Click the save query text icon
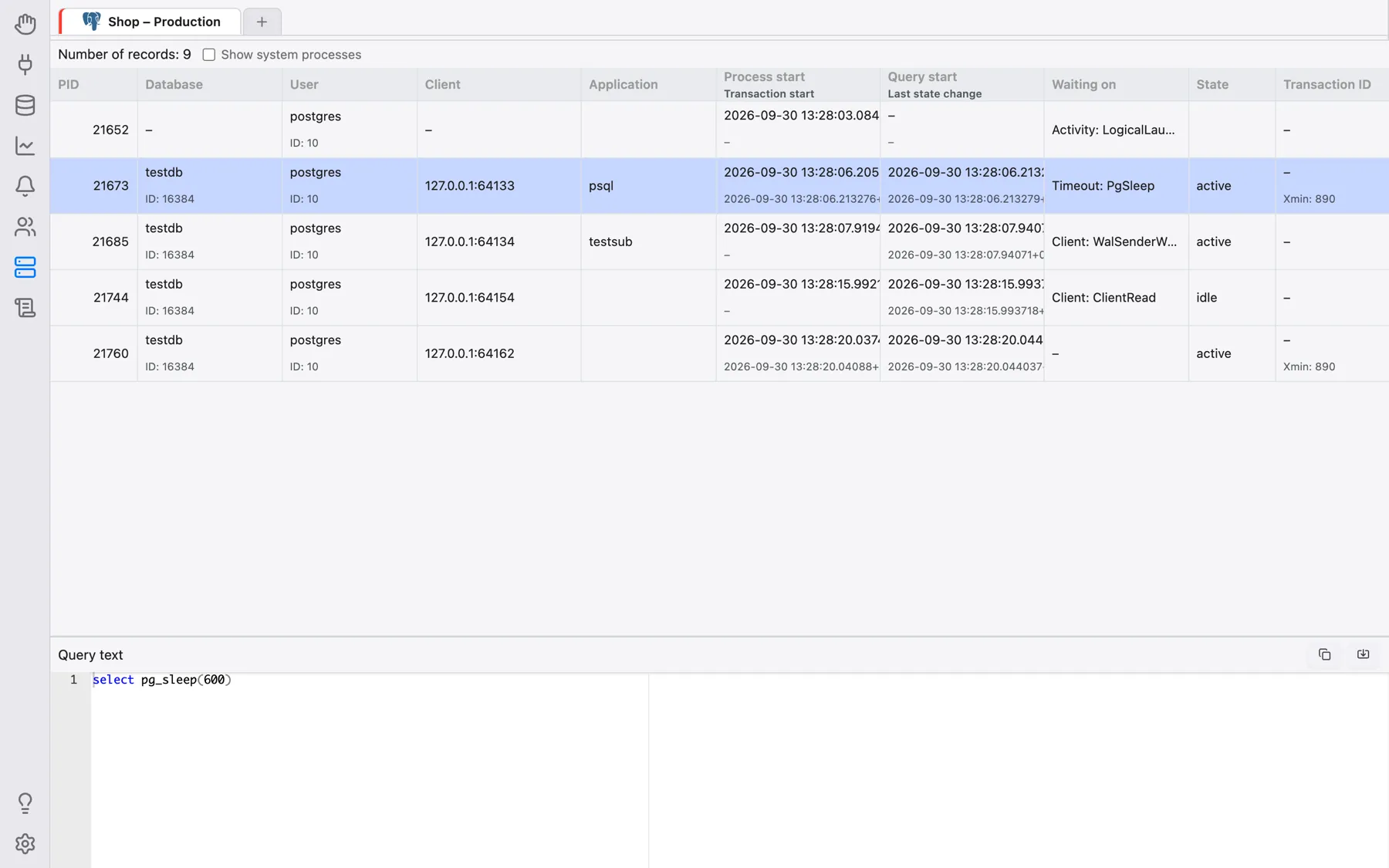The image size is (1389, 868). pos(1363,654)
